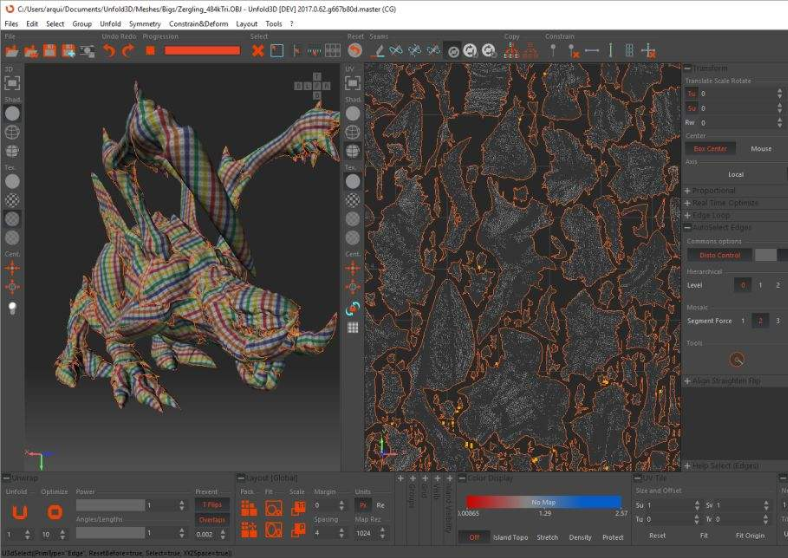The height and width of the screenshot is (558, 788).
Task: Open the Edit menu
Action: [32, 24]
